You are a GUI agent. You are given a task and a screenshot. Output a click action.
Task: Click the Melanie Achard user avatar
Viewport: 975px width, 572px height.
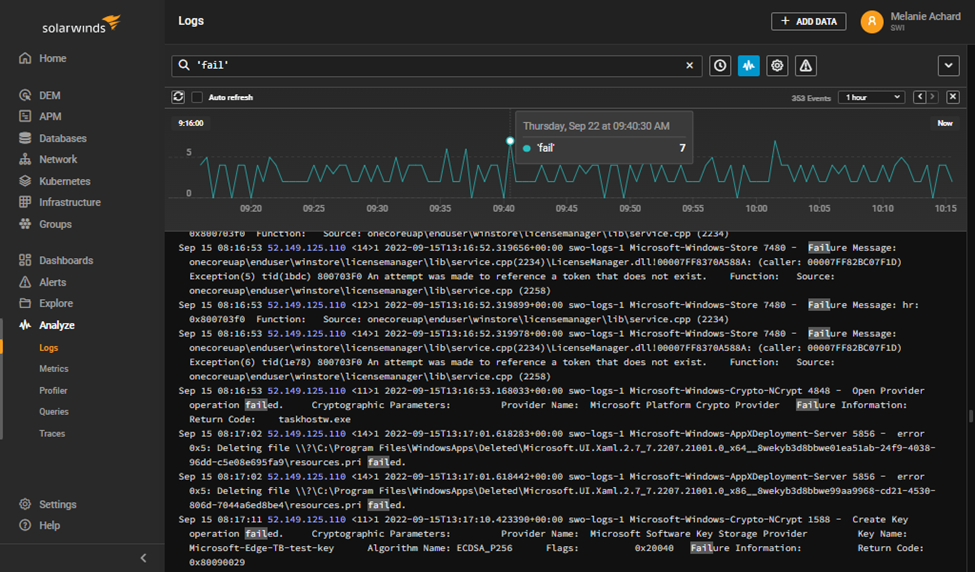[x=872, y=21]
